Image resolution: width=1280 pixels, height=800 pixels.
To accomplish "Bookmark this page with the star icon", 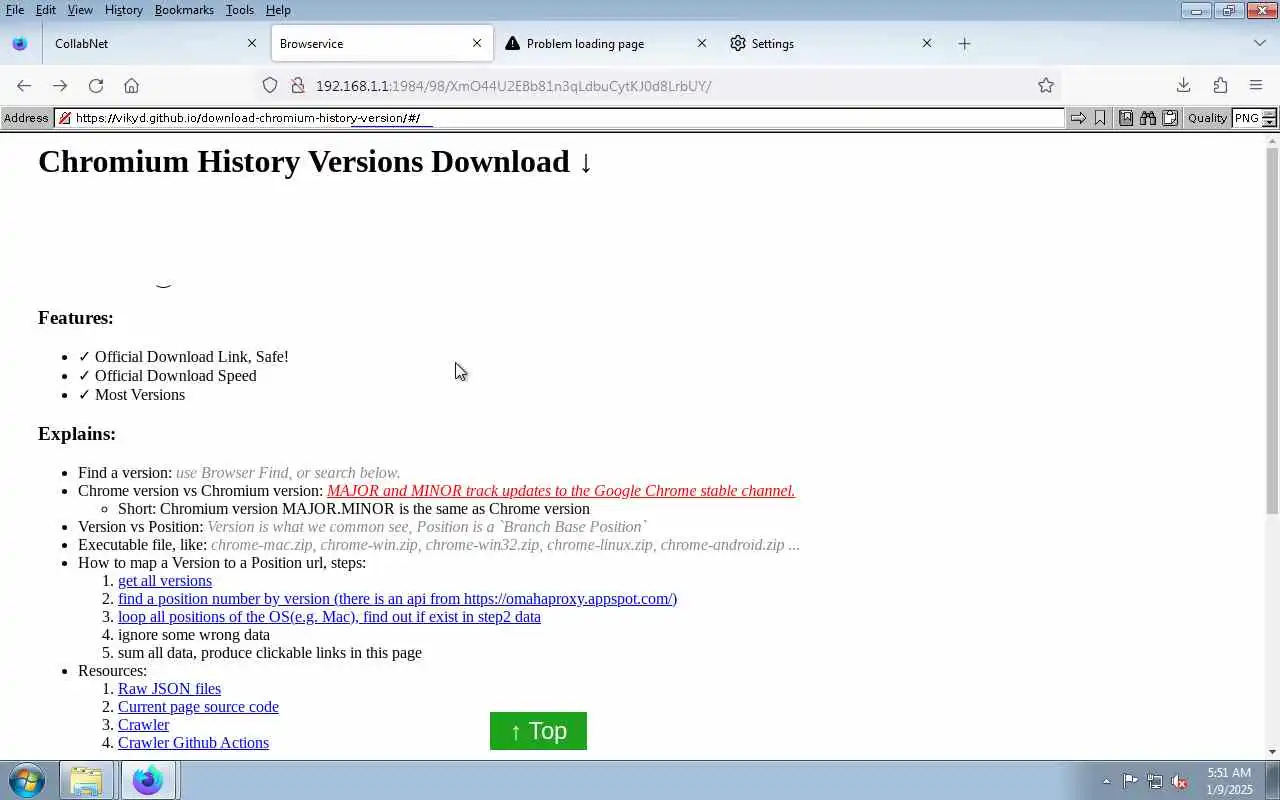I will pos(1046,86).
